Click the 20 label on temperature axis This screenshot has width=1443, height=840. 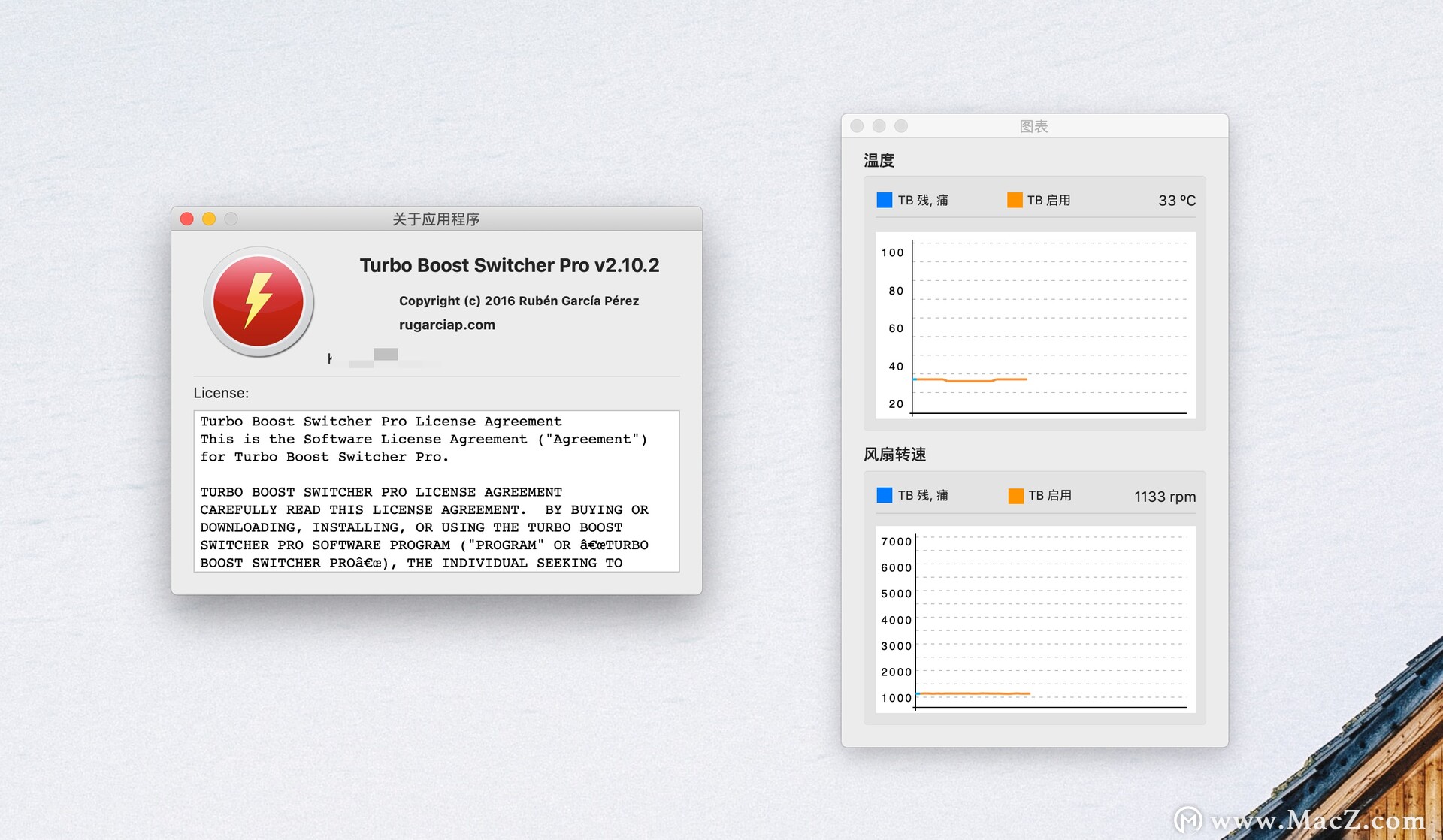896,404
